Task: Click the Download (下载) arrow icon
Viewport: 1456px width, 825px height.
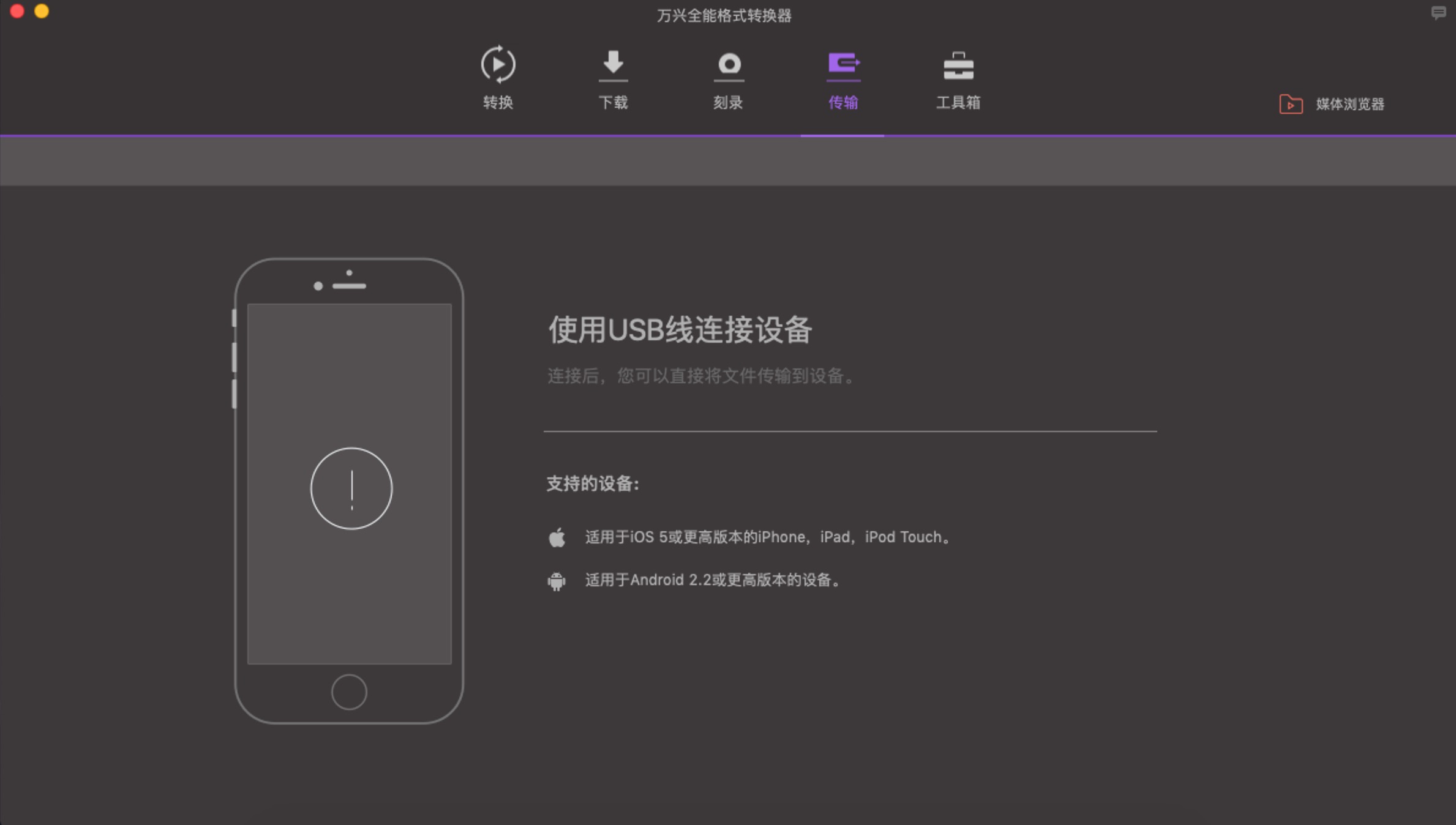Action: coord(613,64)
